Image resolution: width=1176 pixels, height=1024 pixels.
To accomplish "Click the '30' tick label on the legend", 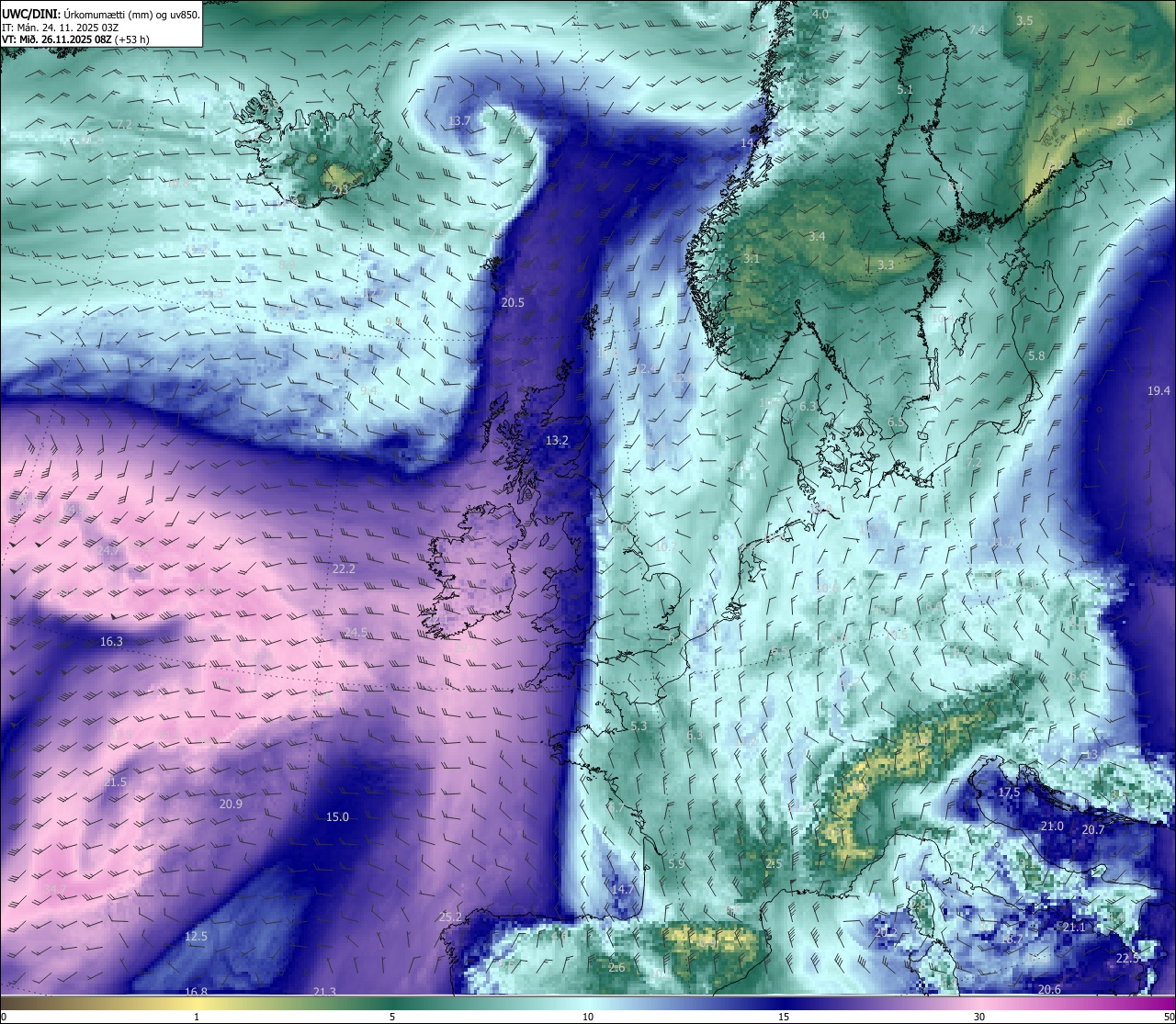I will click(x=979, y=1017).
